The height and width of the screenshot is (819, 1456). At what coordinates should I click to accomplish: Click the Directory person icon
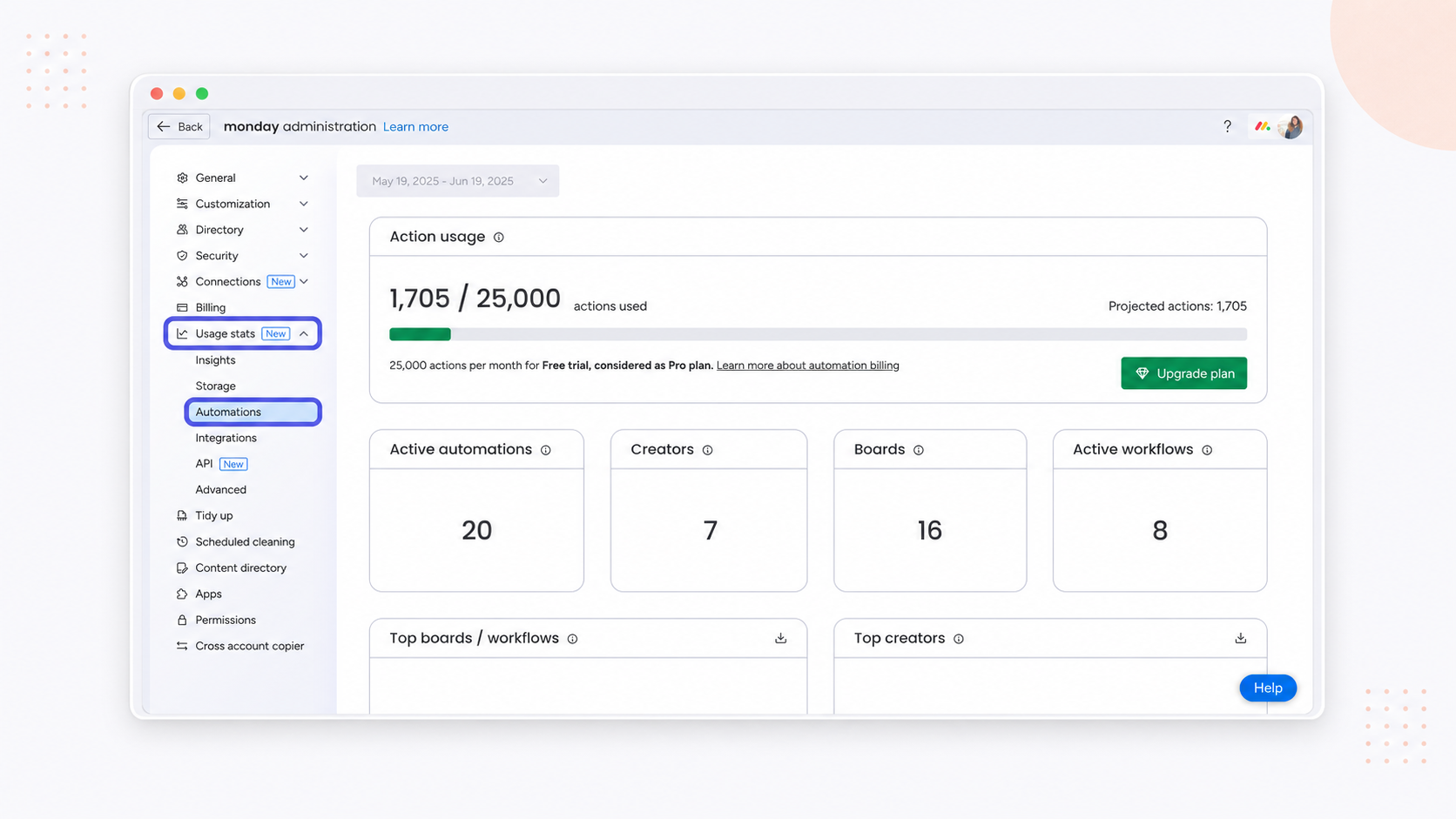click(182, 230)
